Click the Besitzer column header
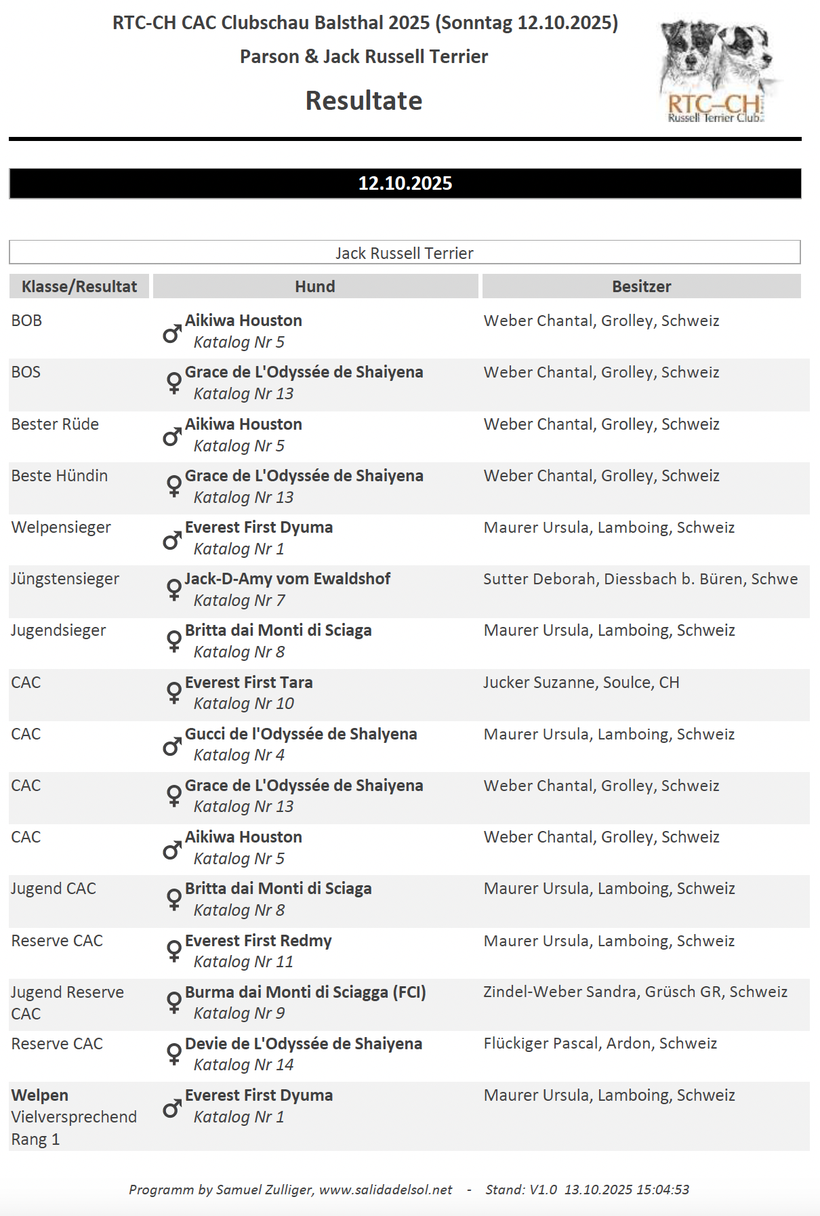The image size is (820, 1216). [641, 286]
